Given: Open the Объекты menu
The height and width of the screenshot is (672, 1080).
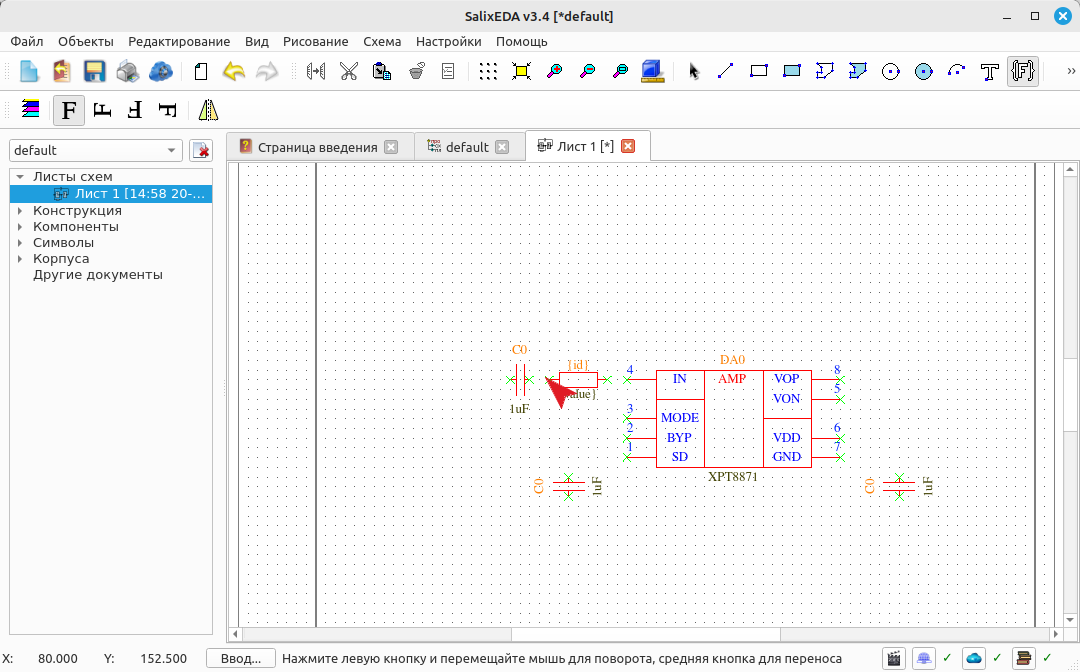Looking at the screenshot, I should [x=85, y=41].
